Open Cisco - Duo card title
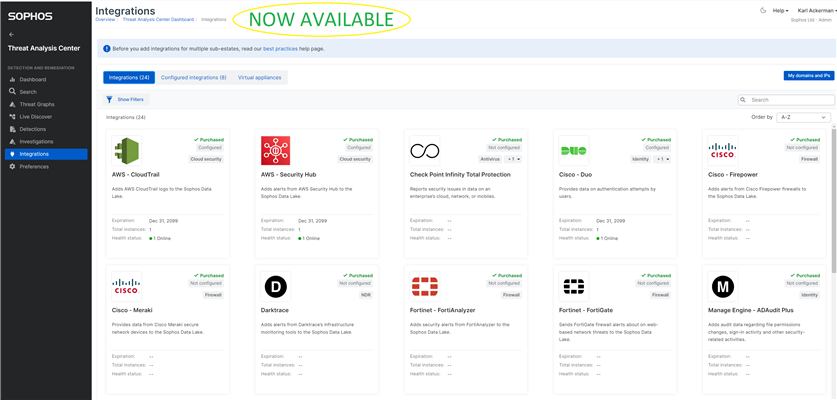 pyautogui.click(x=575, y=175)
